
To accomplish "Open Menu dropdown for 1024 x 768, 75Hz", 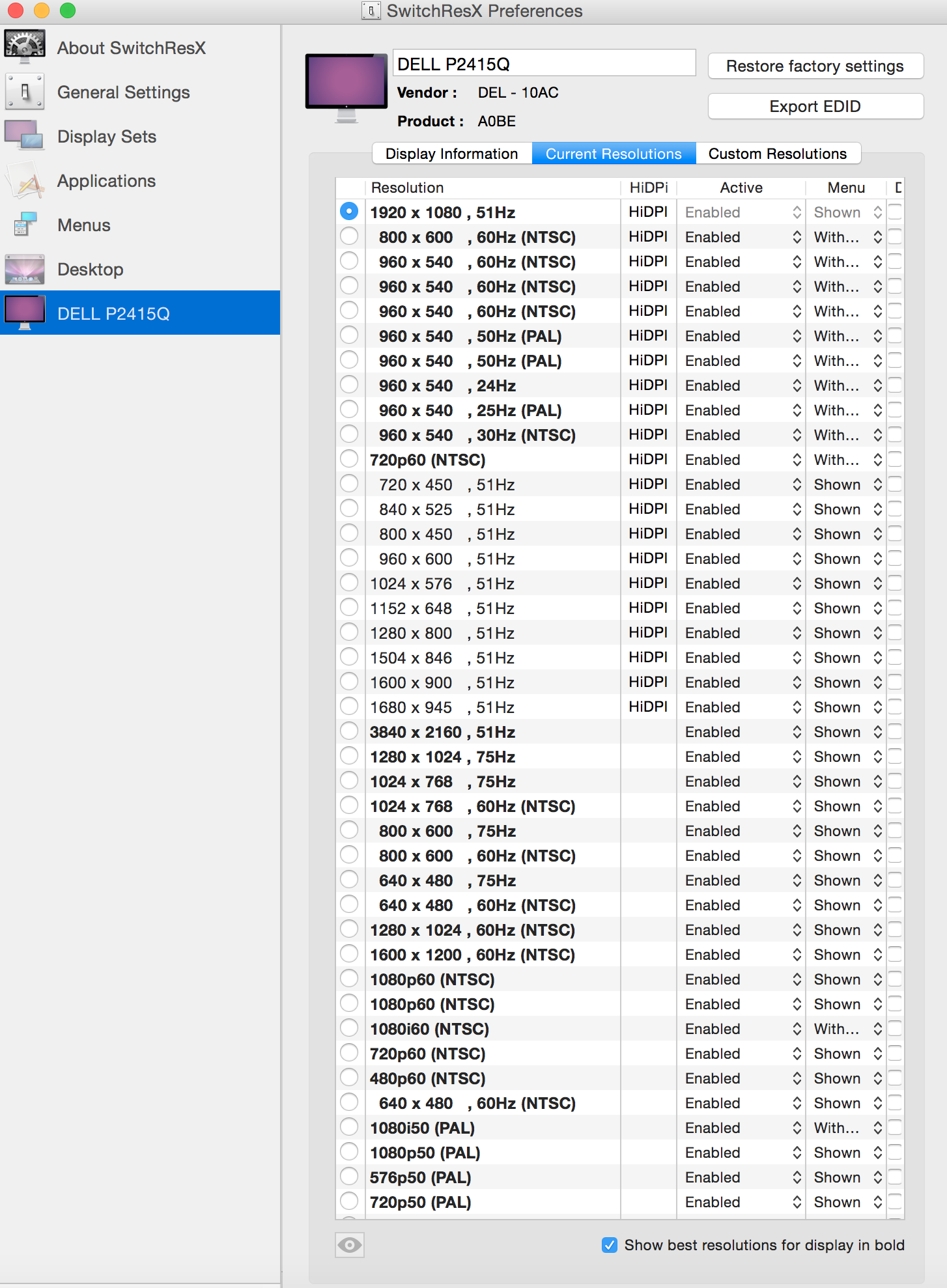I will coord(847,781).
